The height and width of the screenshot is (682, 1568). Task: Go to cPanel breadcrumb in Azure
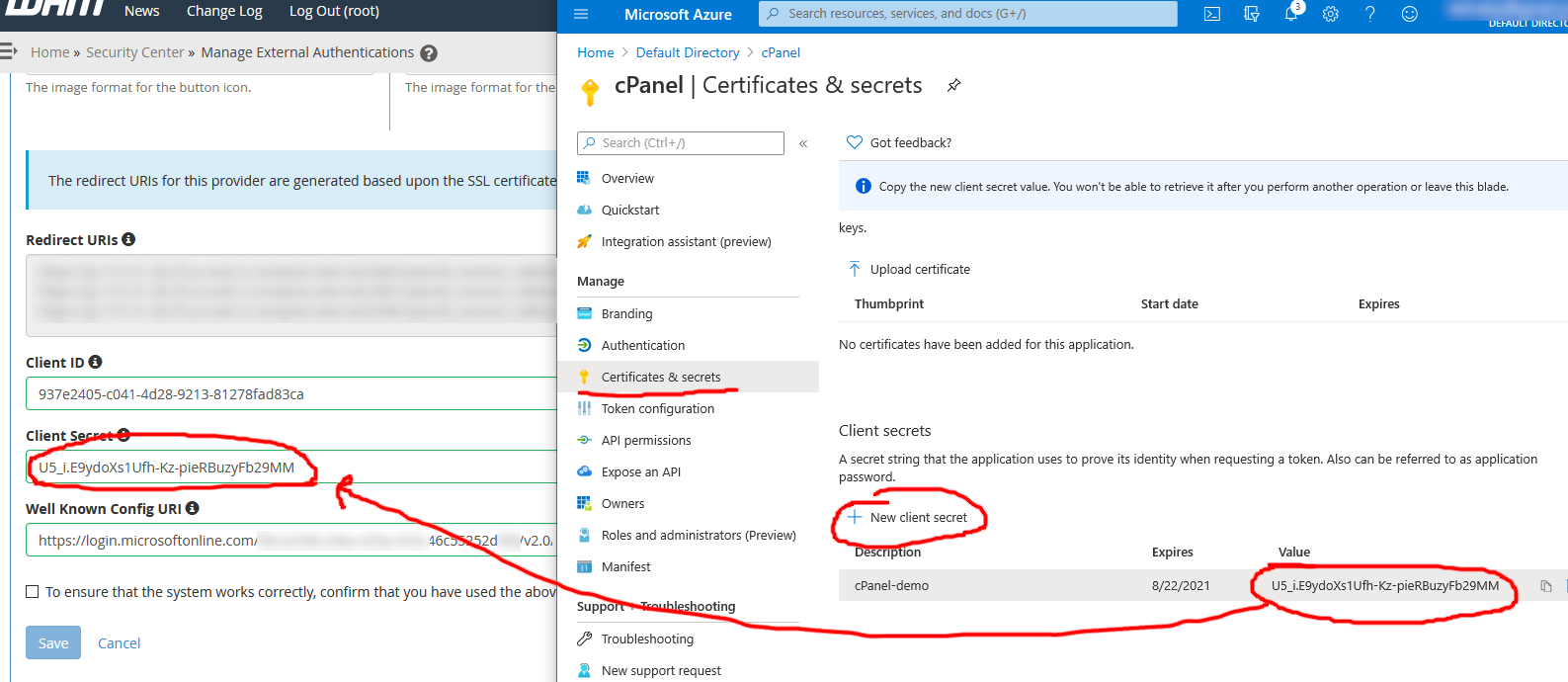[781, 52]
